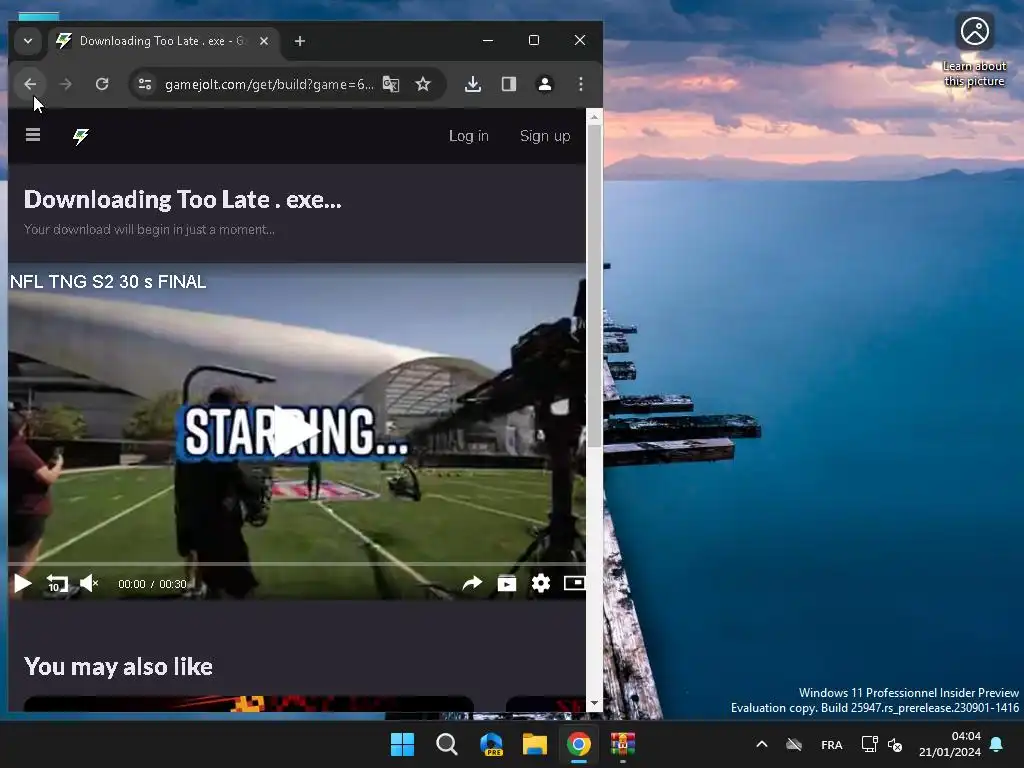The width and height of the screenshot is (1024, 768).
Task: Go back to the previous page in Chrome
Action: (x=30, y=84)
